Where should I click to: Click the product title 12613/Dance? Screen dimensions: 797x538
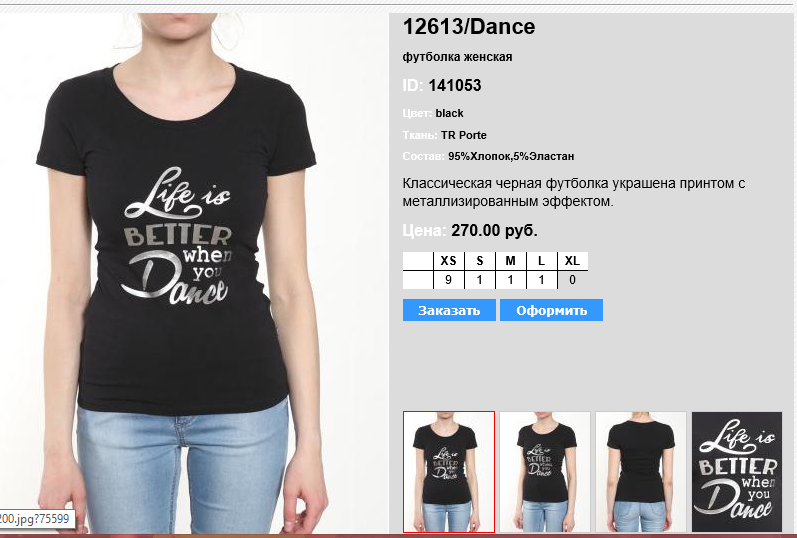pyautogui.click(x=469, y=26)
